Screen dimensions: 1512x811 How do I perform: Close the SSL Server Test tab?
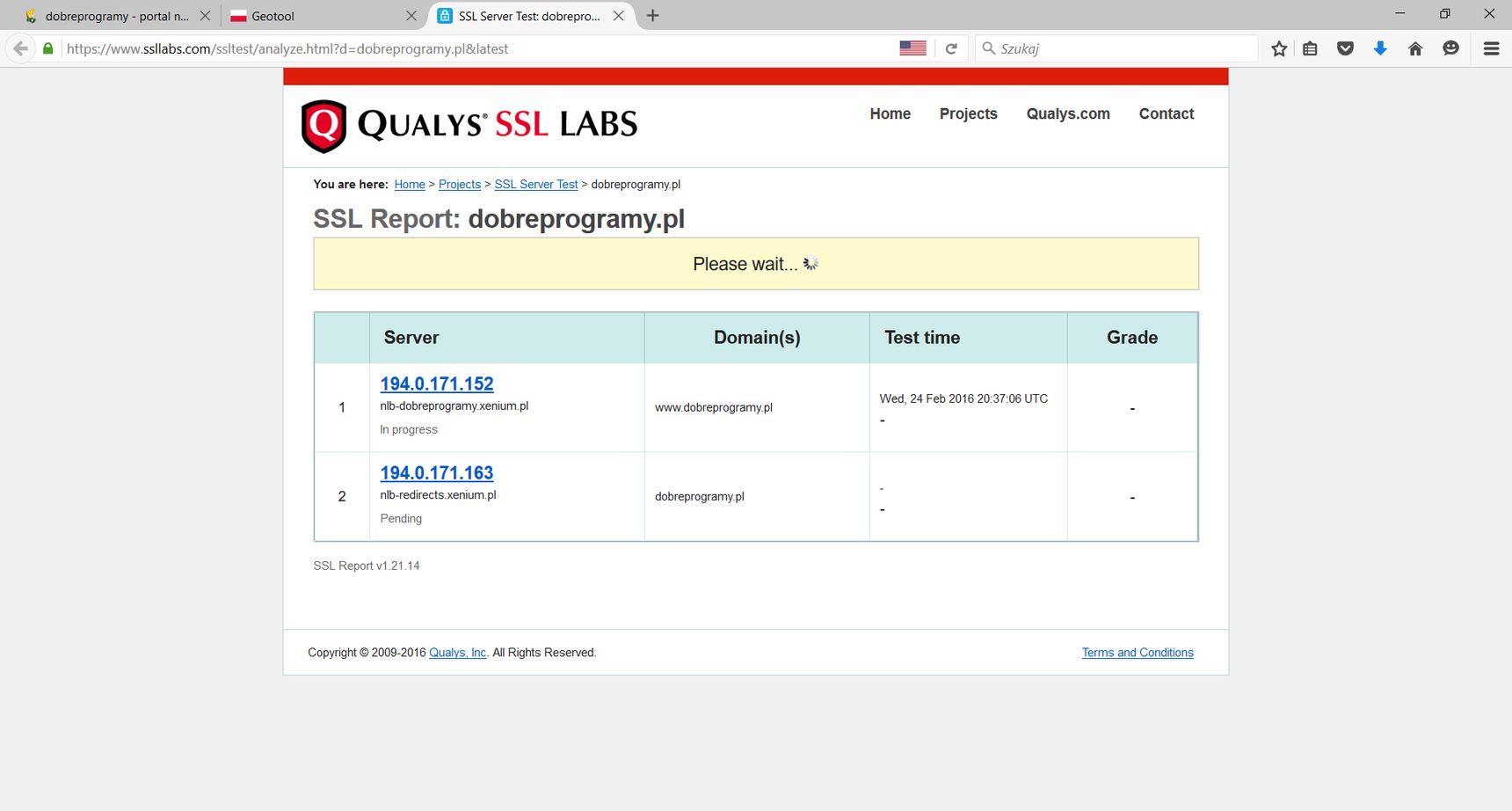tap(619, 16)
